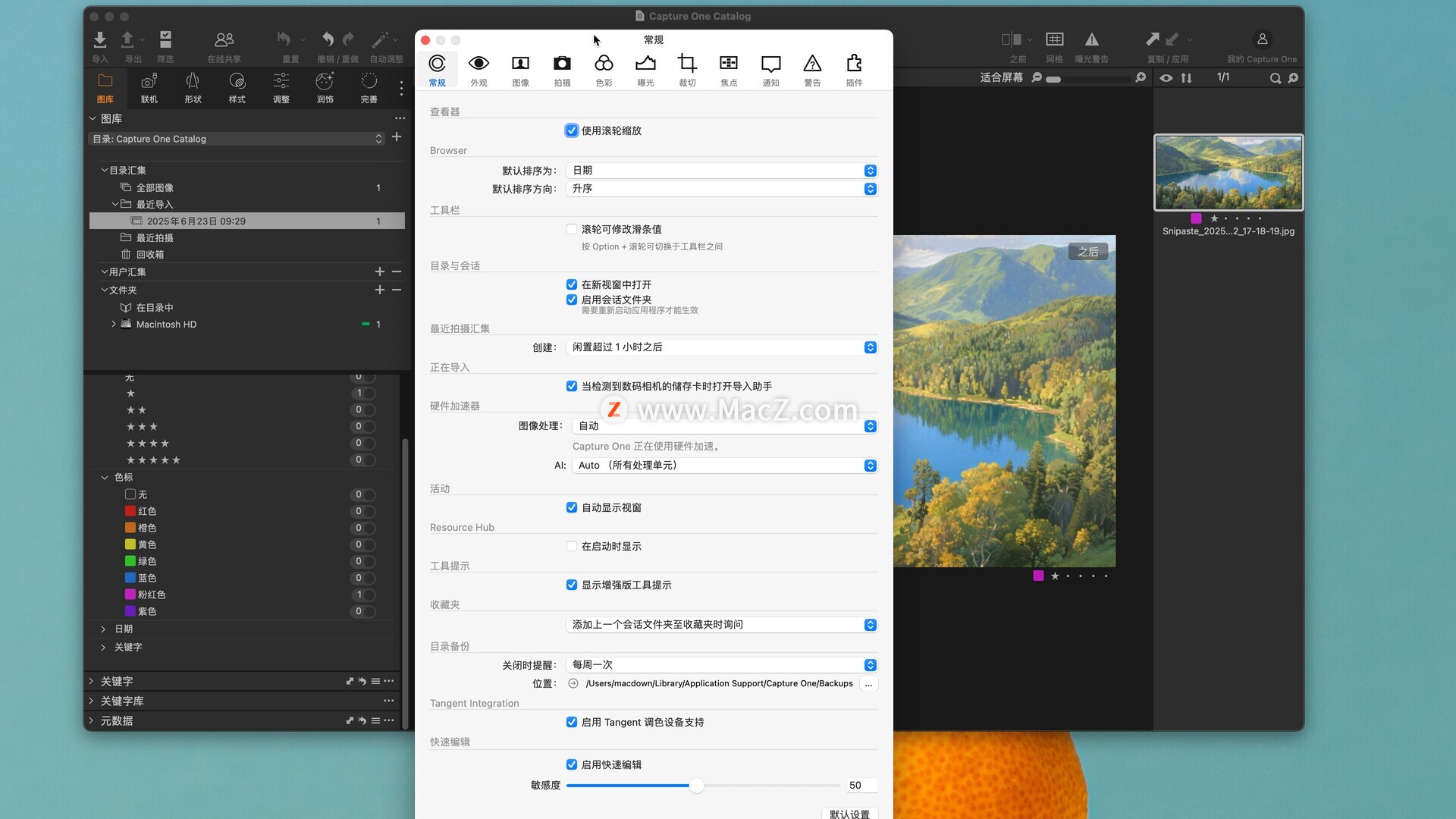Toggle 在新视窗中打开 checkbox
Screen dimensions: 1456x819
[x=572, y=284]
